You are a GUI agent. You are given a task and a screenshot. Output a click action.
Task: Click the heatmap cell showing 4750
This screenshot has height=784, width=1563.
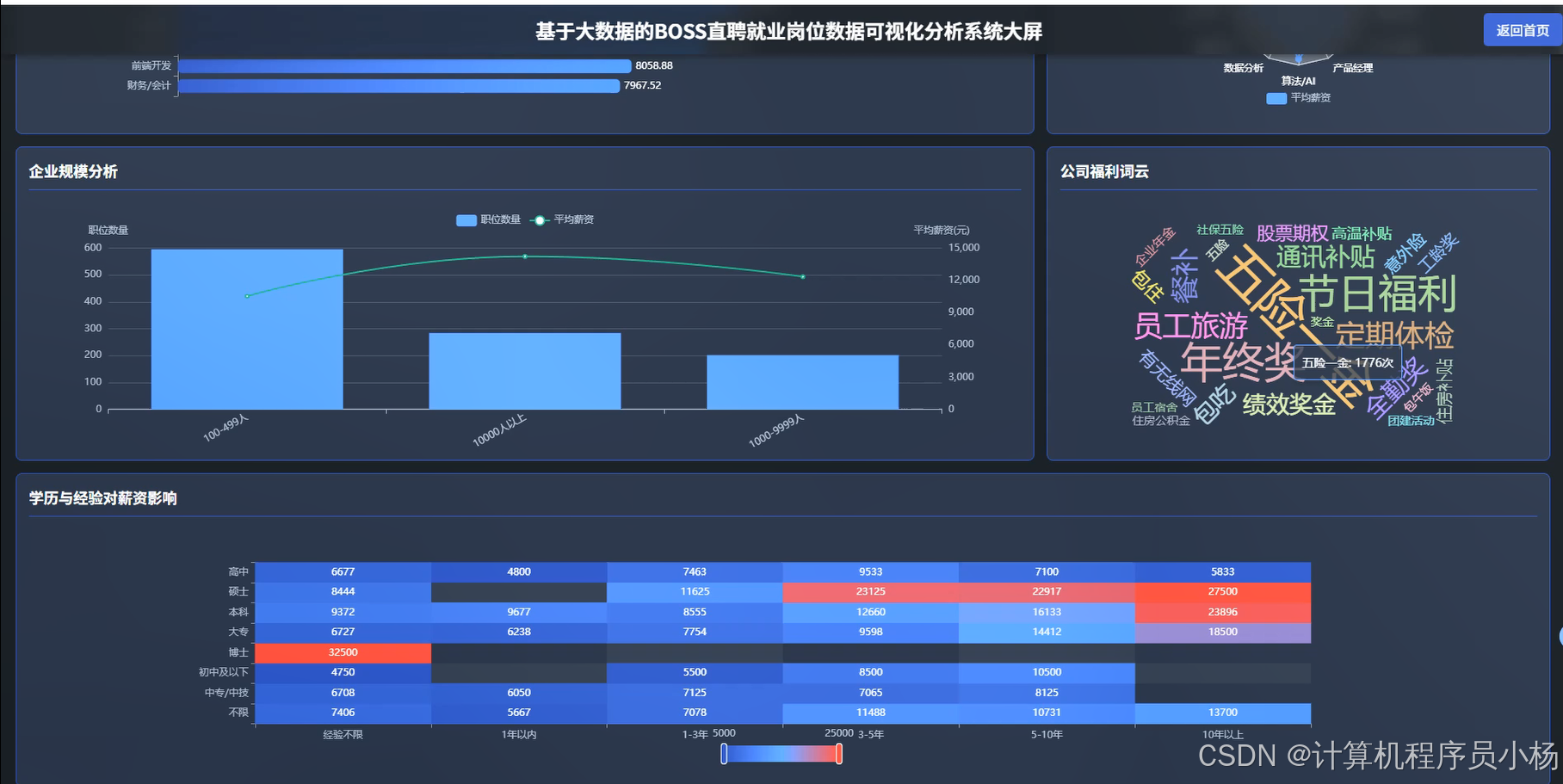pos(343,673)
